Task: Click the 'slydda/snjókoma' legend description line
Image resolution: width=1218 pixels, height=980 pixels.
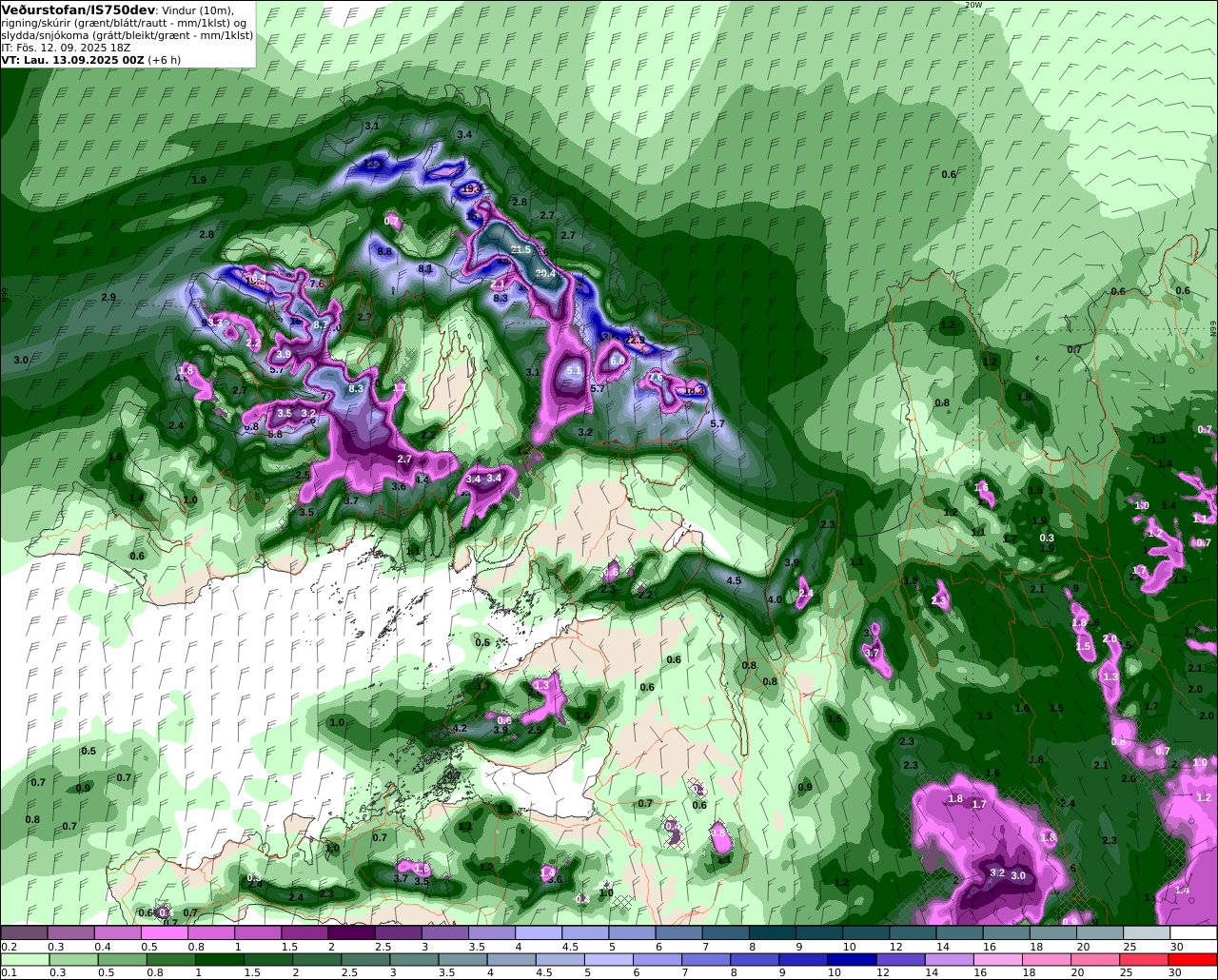Action: tap(128, 34)
